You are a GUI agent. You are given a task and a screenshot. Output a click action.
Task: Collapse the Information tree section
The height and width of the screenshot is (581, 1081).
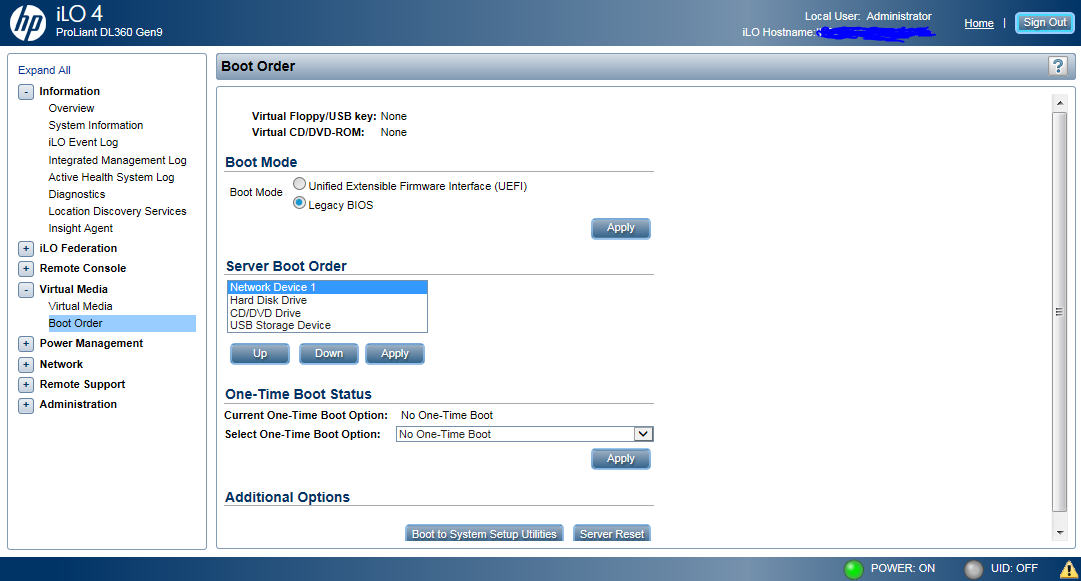[x=26, y=92]
